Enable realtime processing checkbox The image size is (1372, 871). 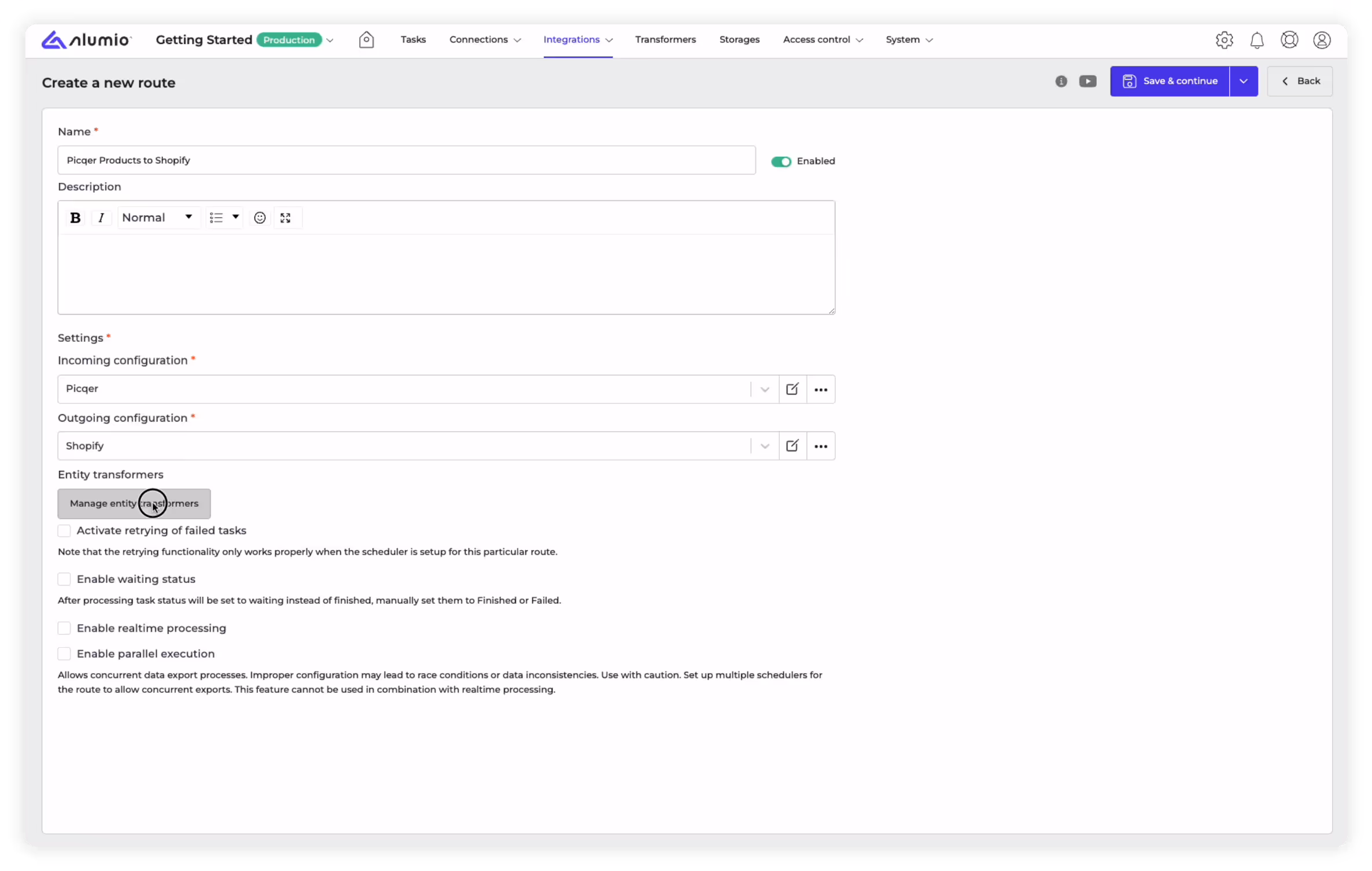(x=64, y=629)
